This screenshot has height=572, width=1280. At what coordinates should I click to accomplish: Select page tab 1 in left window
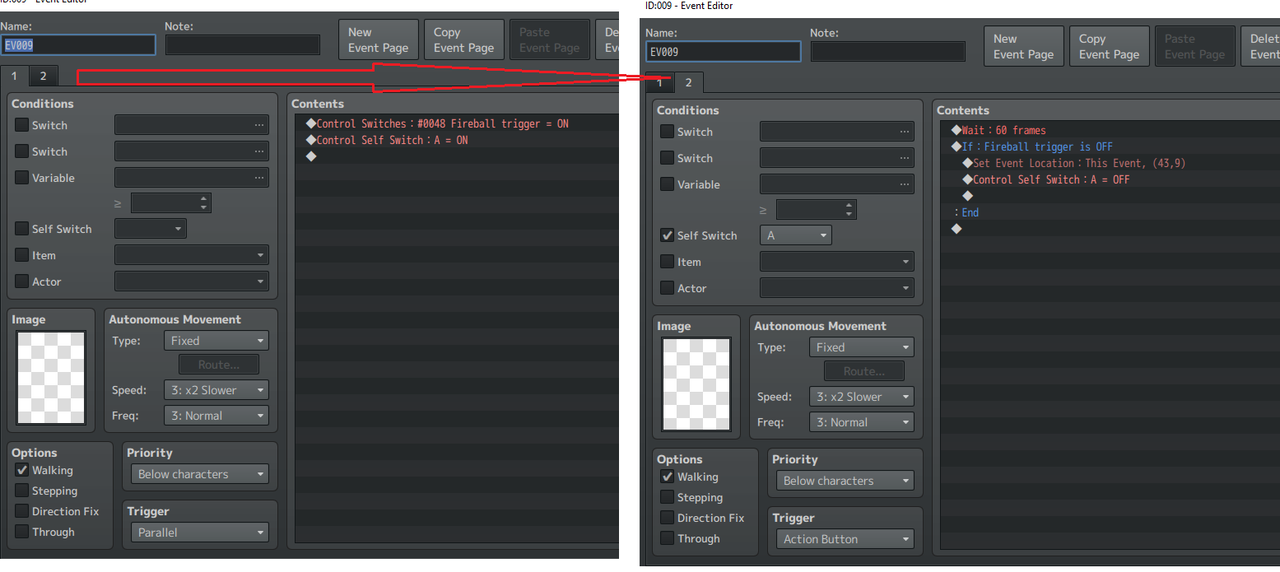point(14,76)
